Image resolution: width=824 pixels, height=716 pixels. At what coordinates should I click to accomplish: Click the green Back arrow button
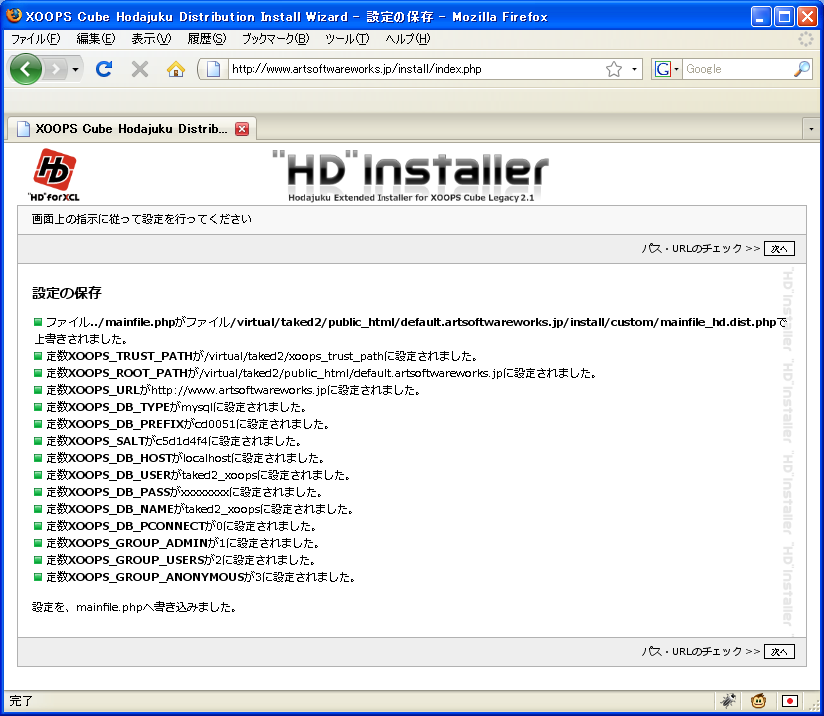point(26,69)
